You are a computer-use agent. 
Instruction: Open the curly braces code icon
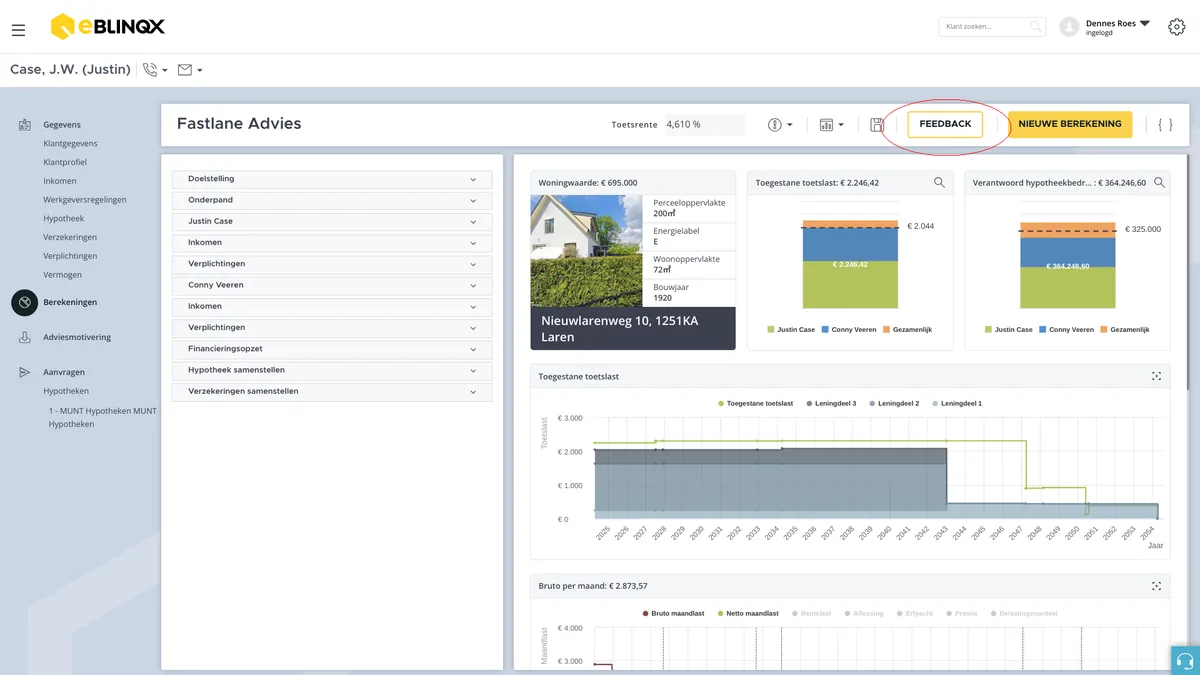click(1165, 125)
